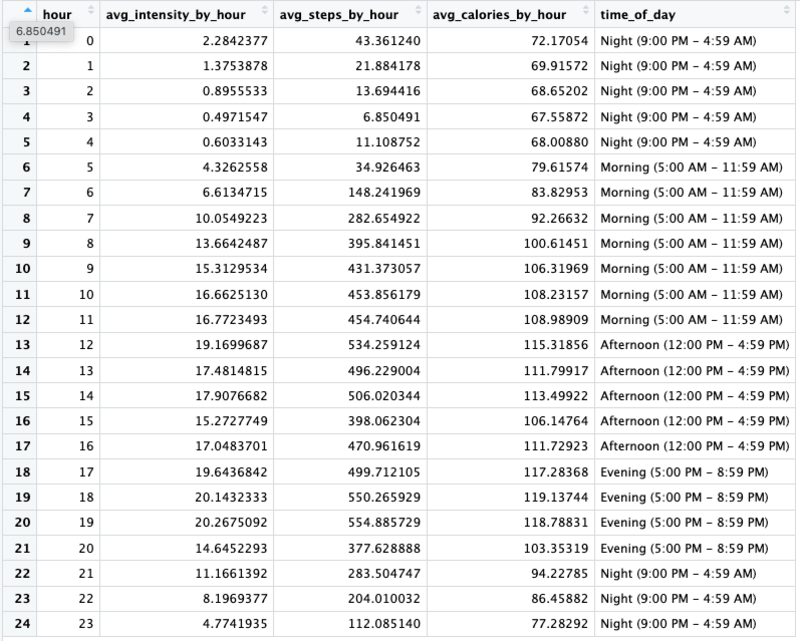
Task: Sort by avg_intensity_by_hour column header
Action: tap(186, 14)
